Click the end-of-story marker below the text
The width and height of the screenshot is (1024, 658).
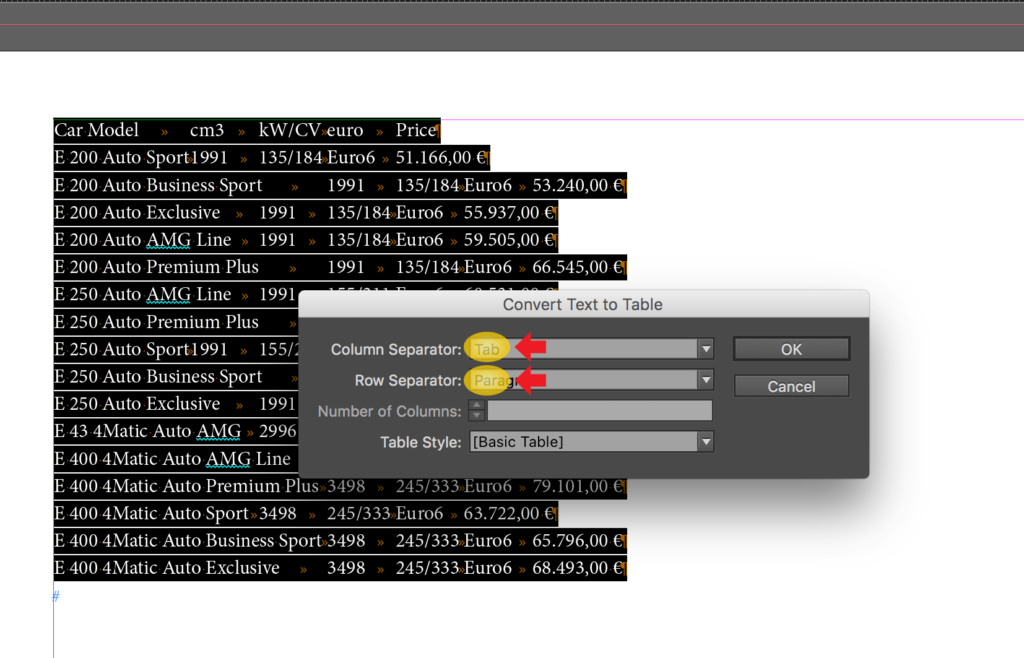coord(55,595)
